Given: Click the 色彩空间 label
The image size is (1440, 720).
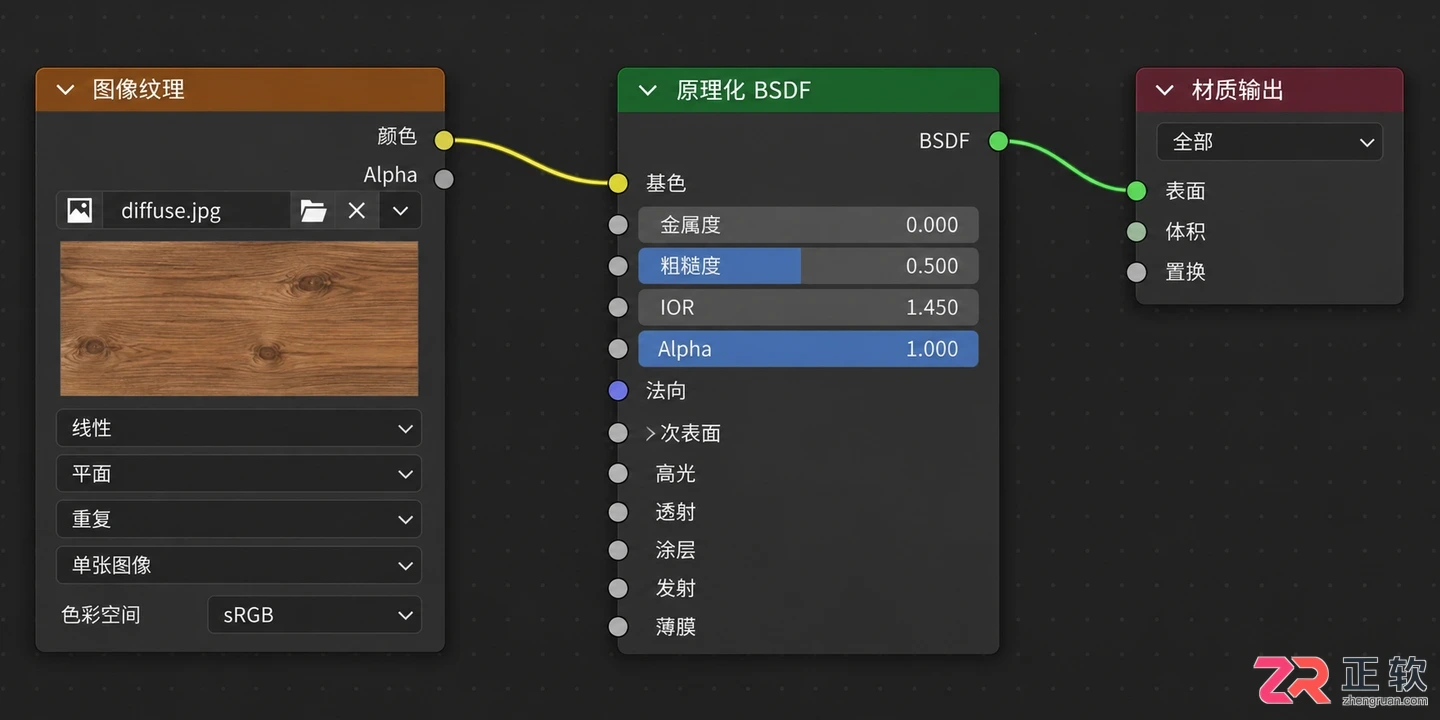Looking at the screenshot, I should [101, 615].
